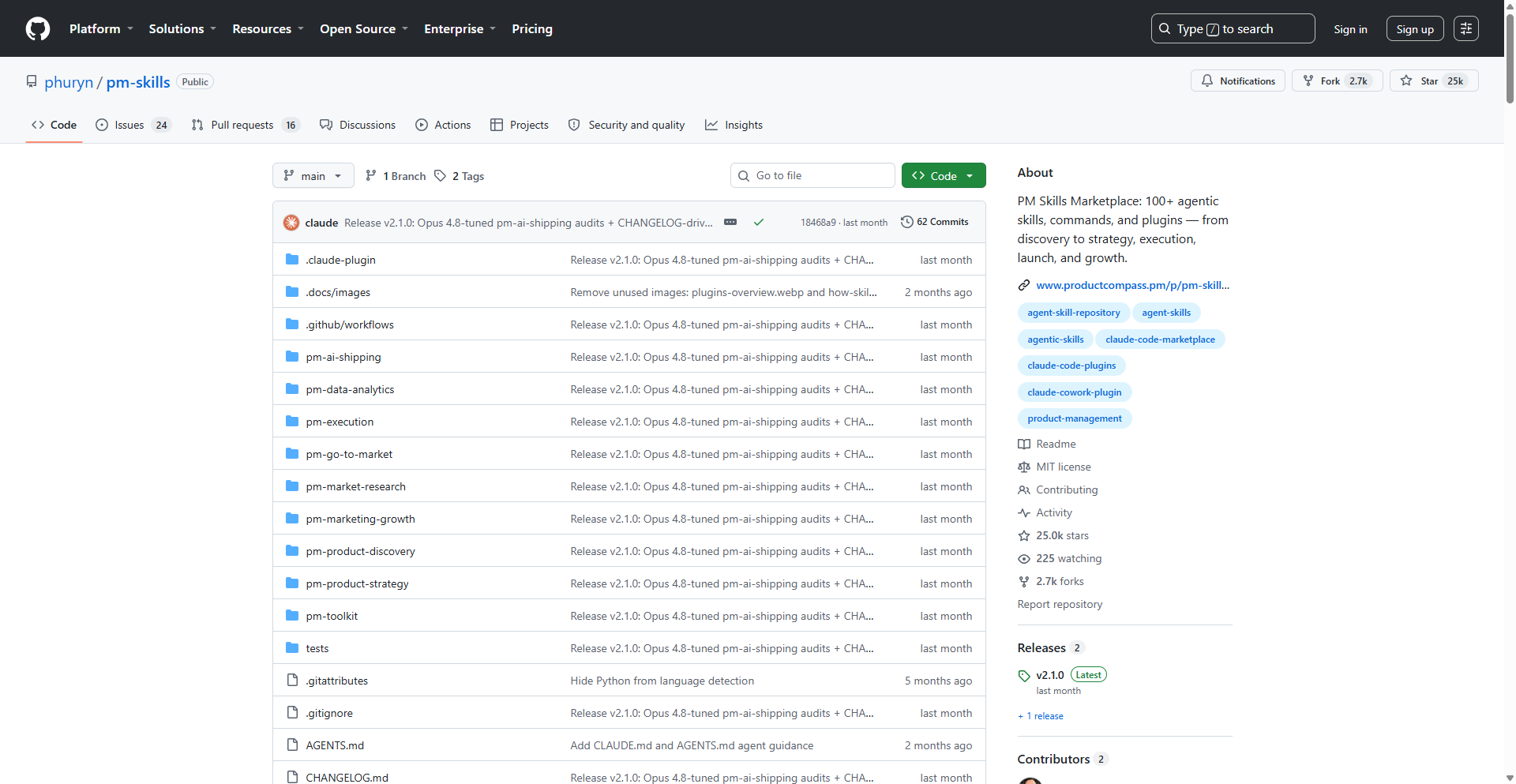1516x784 pixels.
Task: Open the pm-product-discovery folder
Action: tap(360, 551)
